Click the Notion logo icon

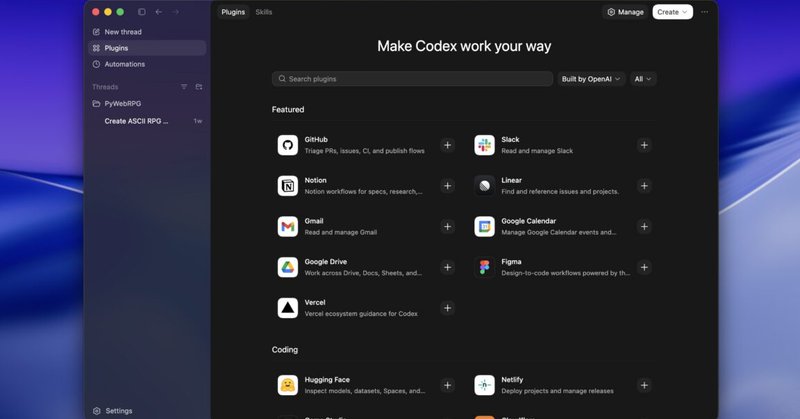pos(288,186)
